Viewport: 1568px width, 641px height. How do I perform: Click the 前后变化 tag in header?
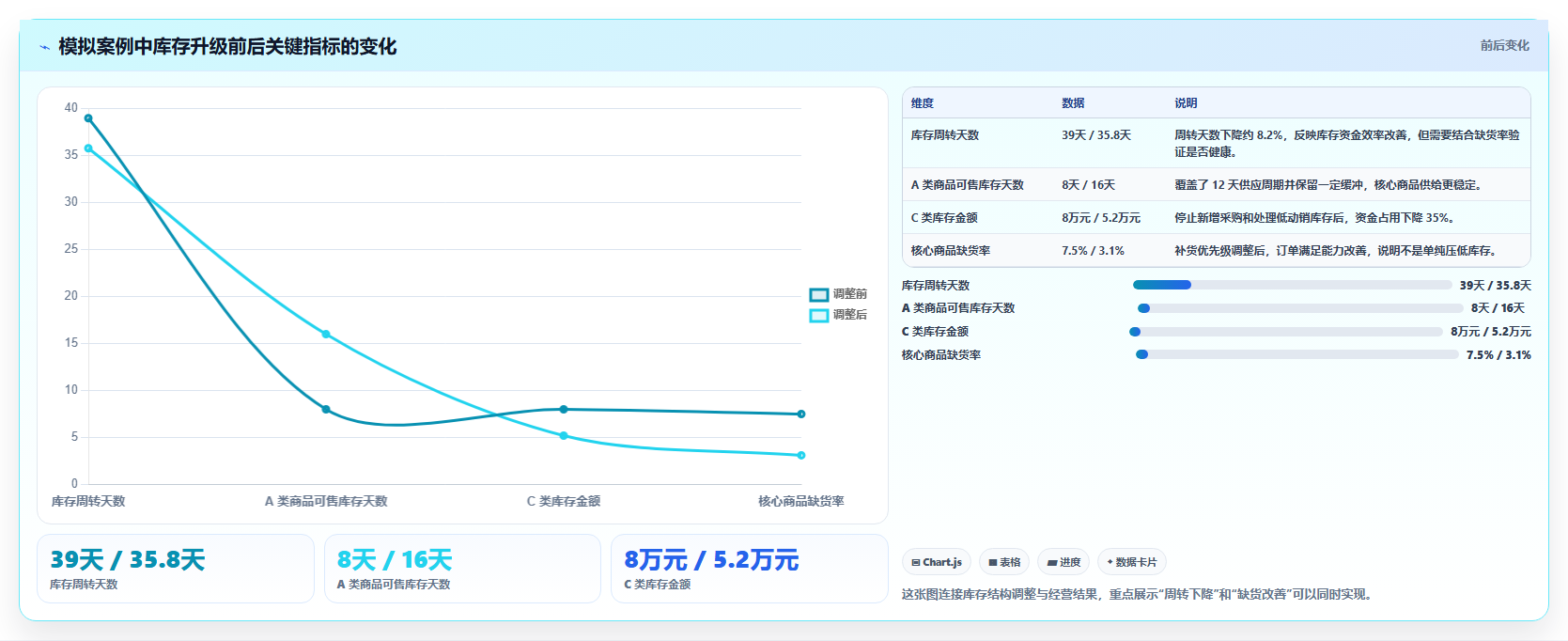click(1504, 45)
